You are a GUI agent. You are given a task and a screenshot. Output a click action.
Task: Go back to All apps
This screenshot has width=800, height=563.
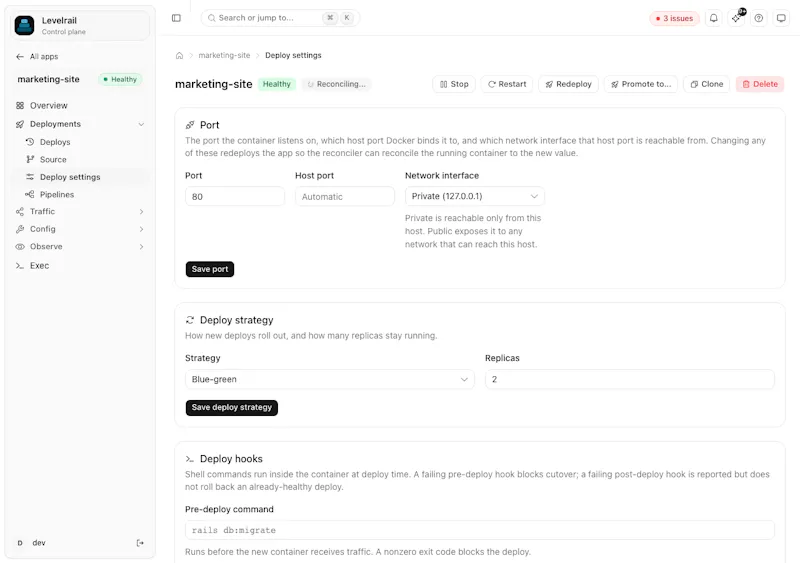pyautogui.click(x=37, y=57)
